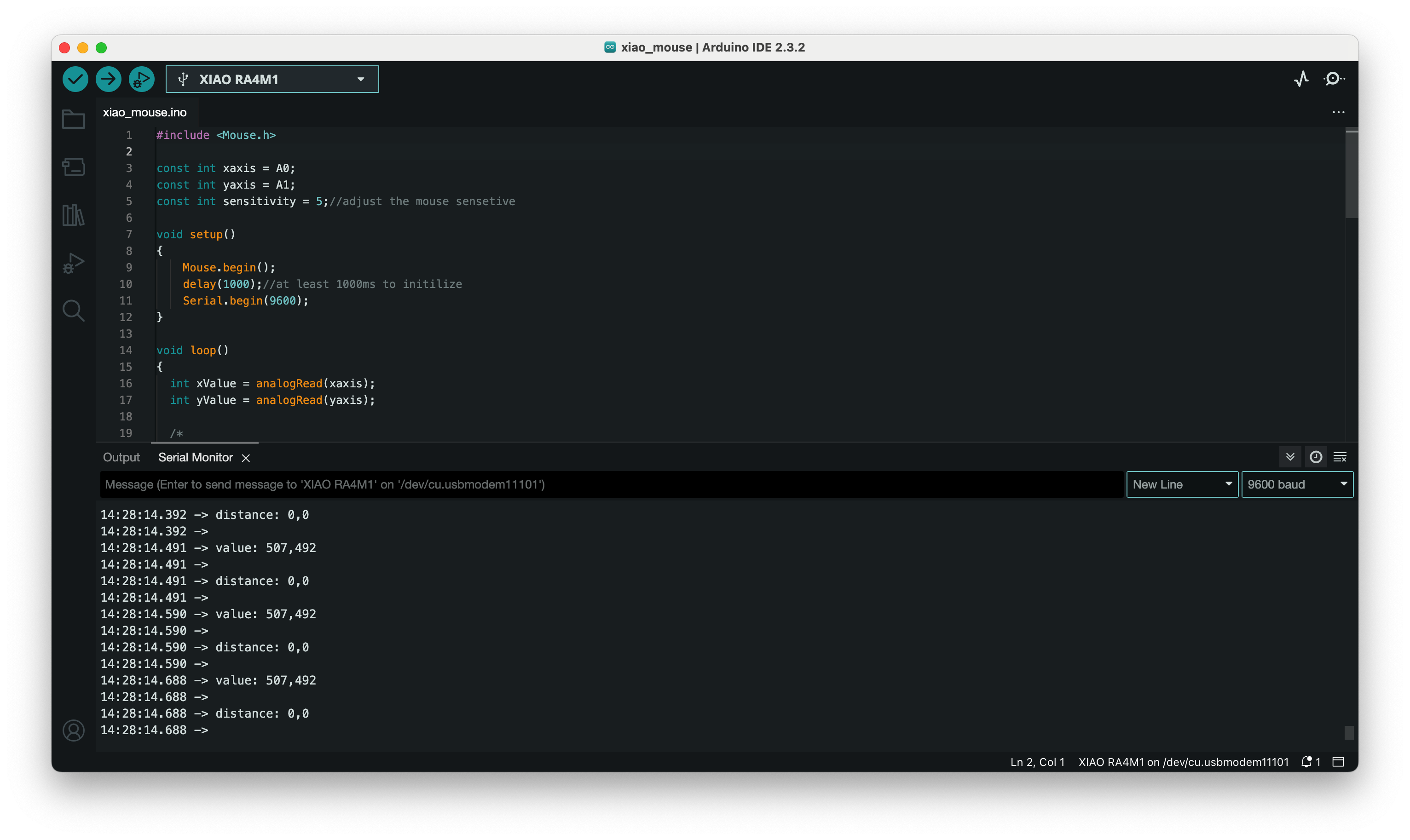Click the 14:28:14.392 distance: 0,0 output line

[x=205, y=514]
